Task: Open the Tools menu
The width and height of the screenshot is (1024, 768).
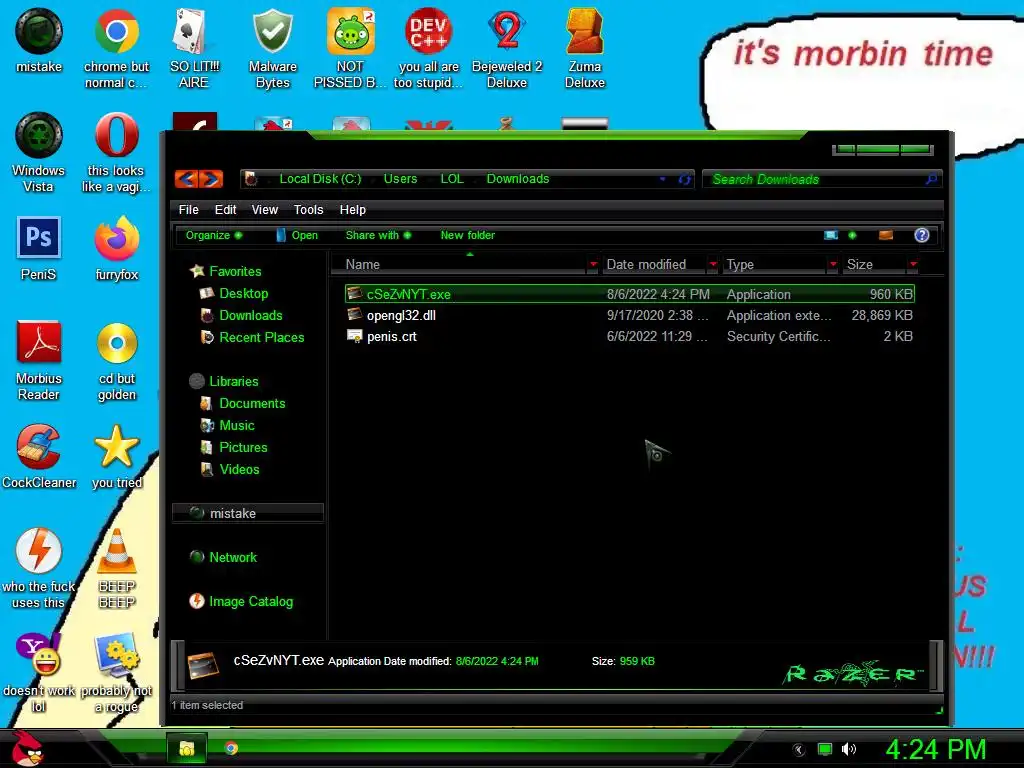Action: [308, 210]
